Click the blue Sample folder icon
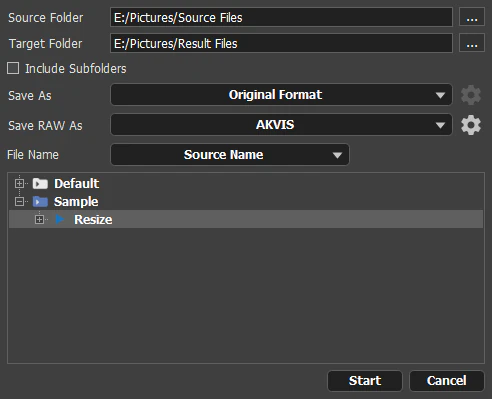Image resolution: width=492 pixels, height=399 pixels. point(40,202)
